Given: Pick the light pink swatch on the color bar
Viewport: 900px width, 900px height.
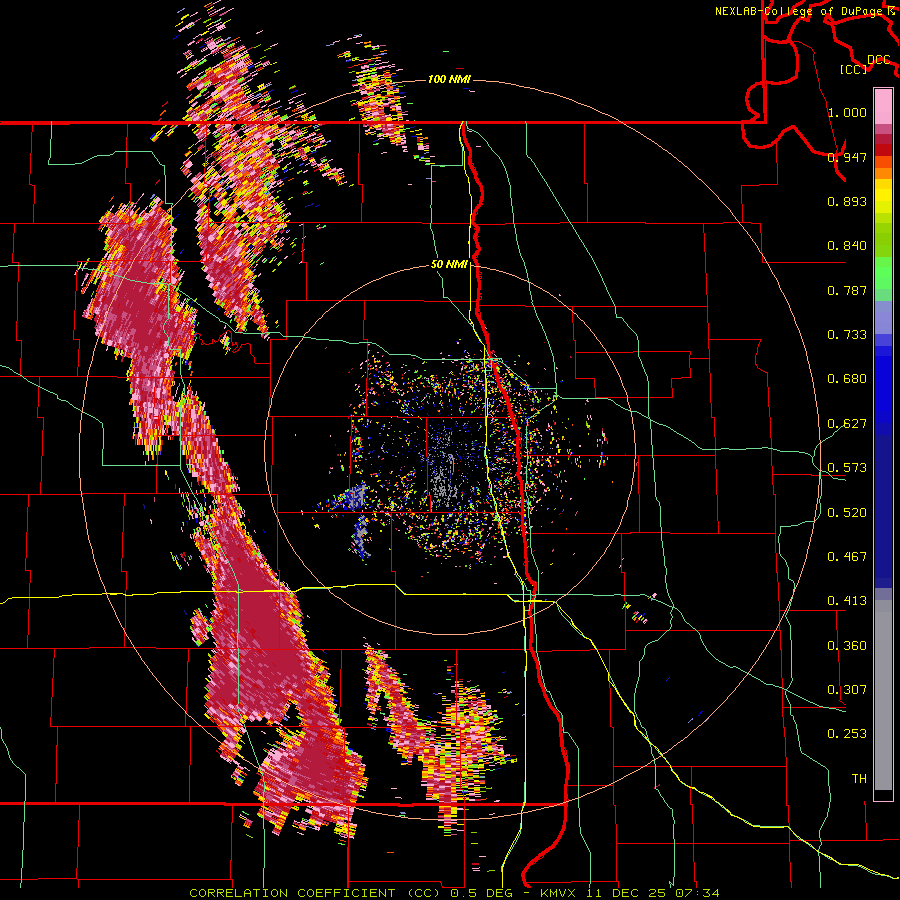Looking at the screenshot, I should tap(883, 106).
